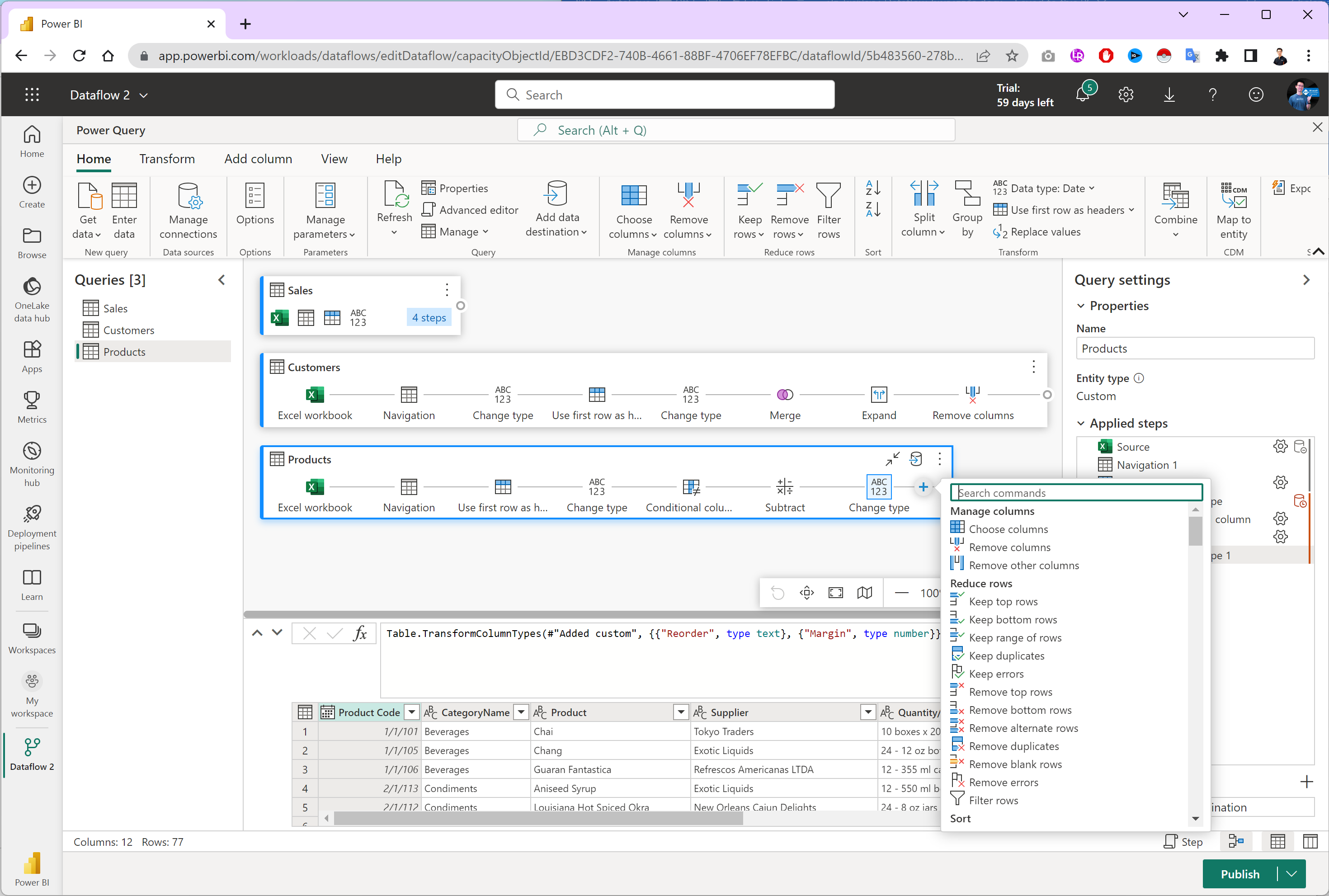Open the Product Code column filter dropdown
Viewport: 1329px width, 896px height.
[411, 712]
